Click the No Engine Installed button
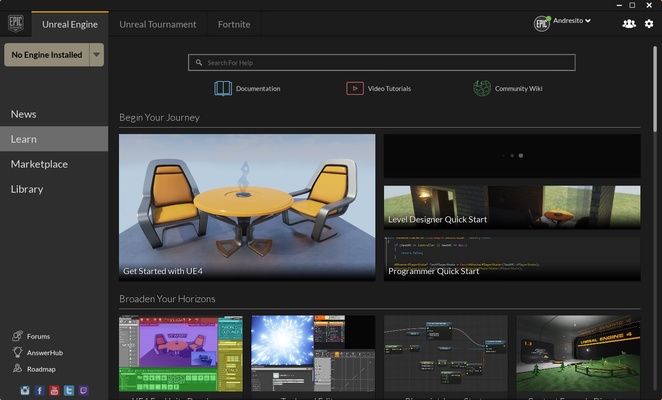The height and width of the screenshot is (400, 662). pyautogui.click(x=47, y=54)
